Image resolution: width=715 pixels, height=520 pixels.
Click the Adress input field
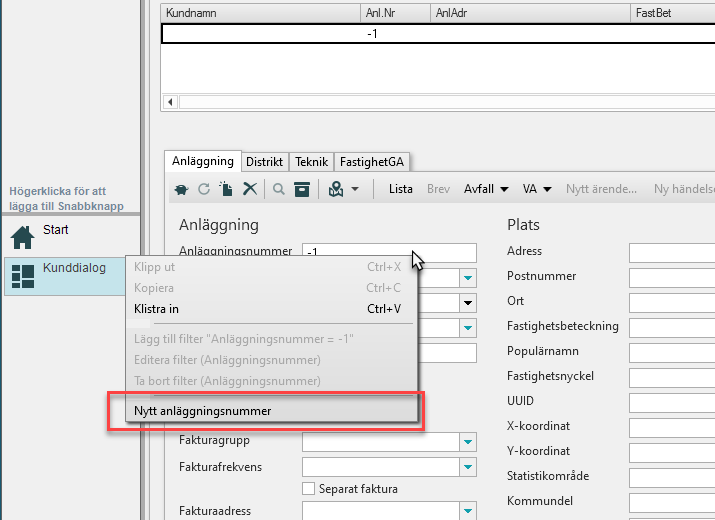(671, 252)
